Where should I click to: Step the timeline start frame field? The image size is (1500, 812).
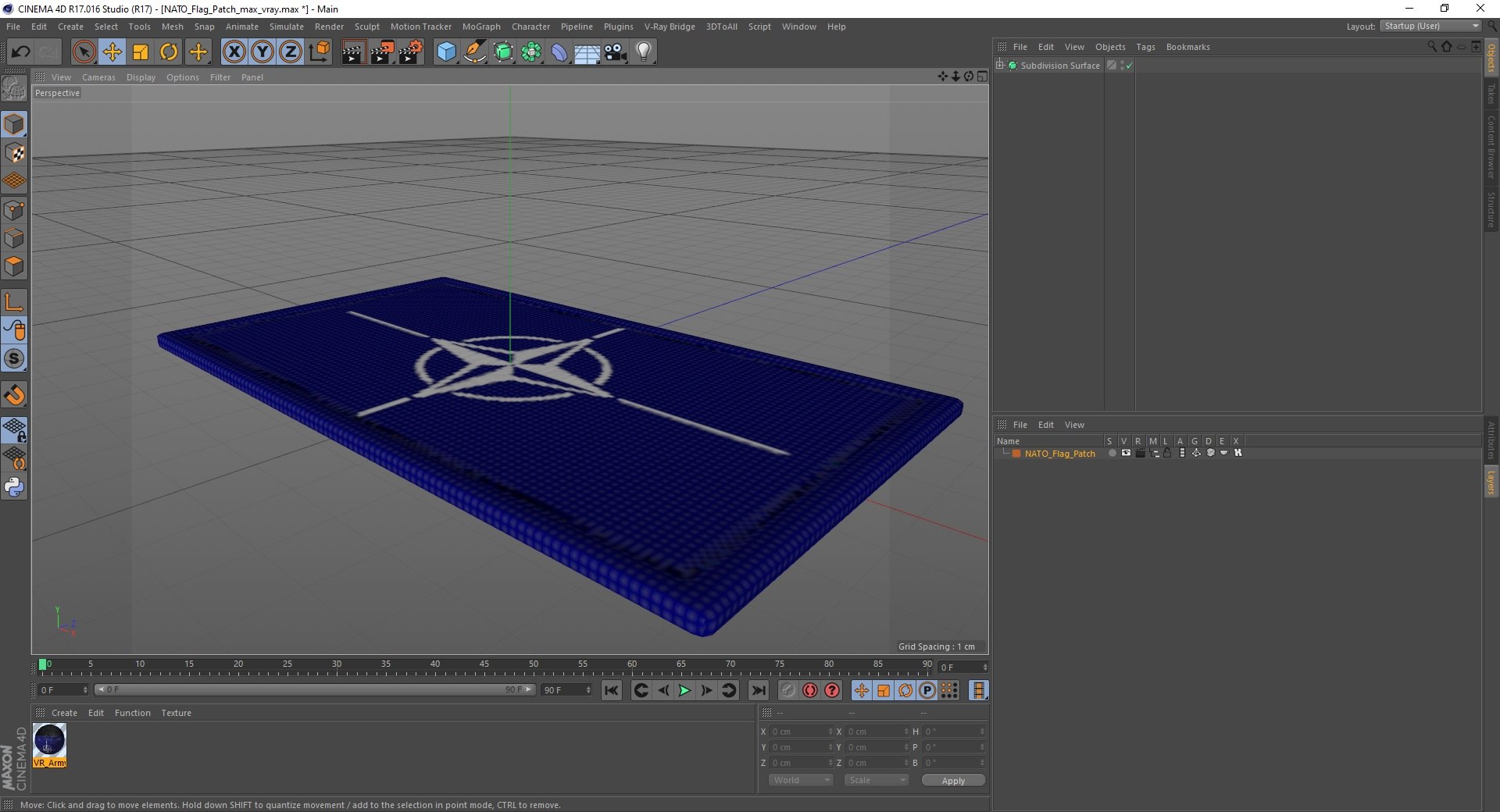85,690
